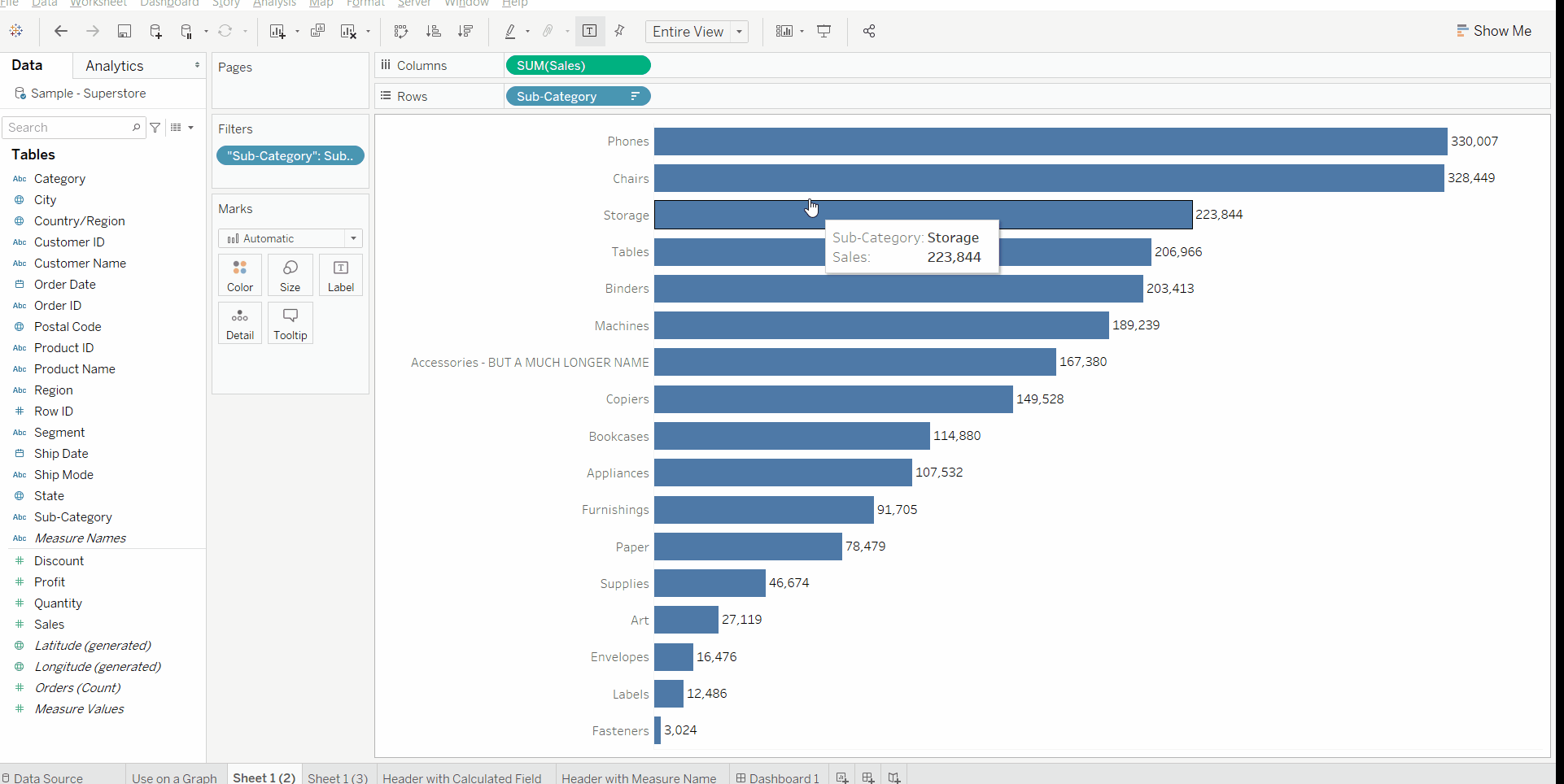Undo with the back arrow icon
The width and height of the screenshot is (1564, 784).
point(61,31)
